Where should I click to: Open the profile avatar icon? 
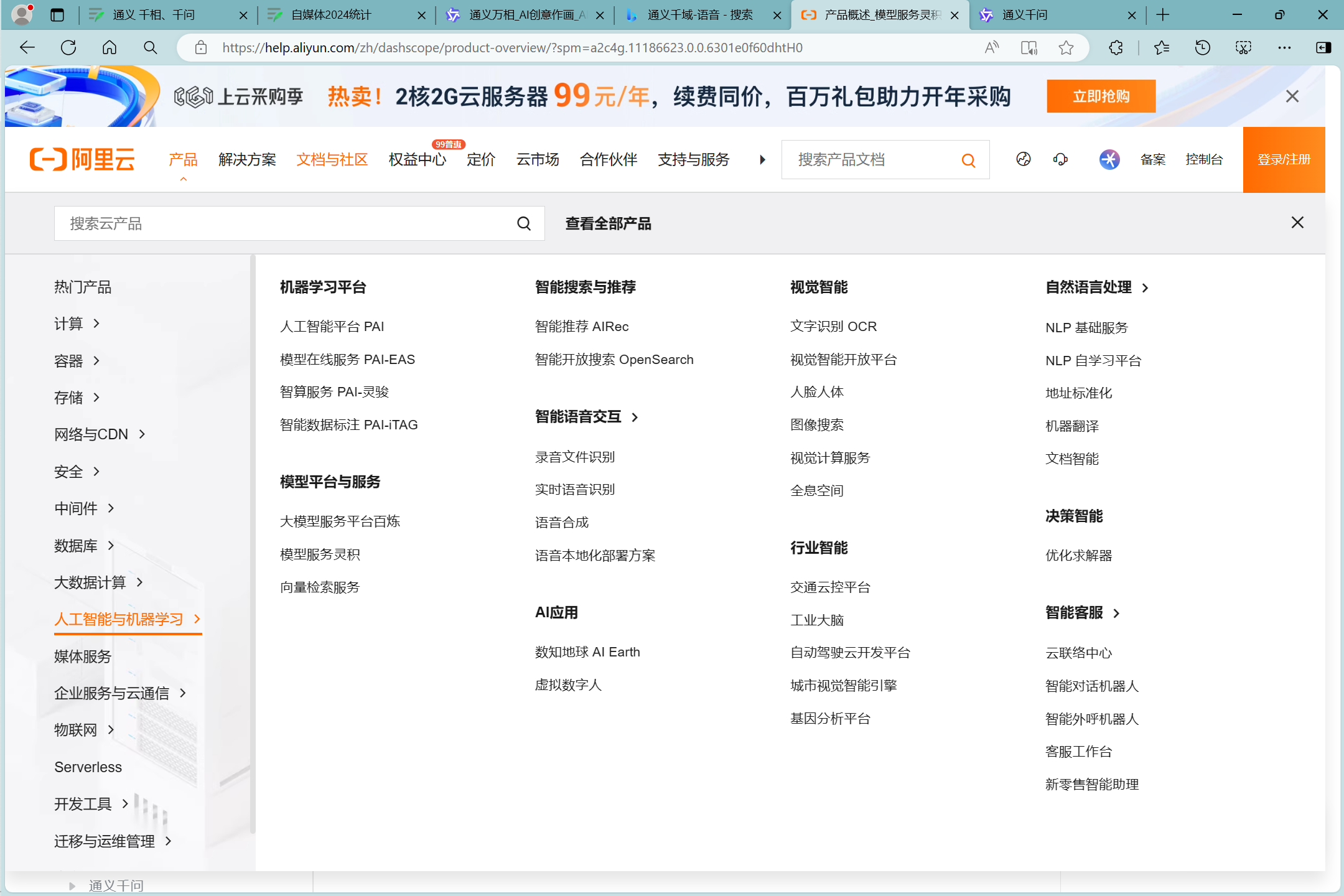22,14
